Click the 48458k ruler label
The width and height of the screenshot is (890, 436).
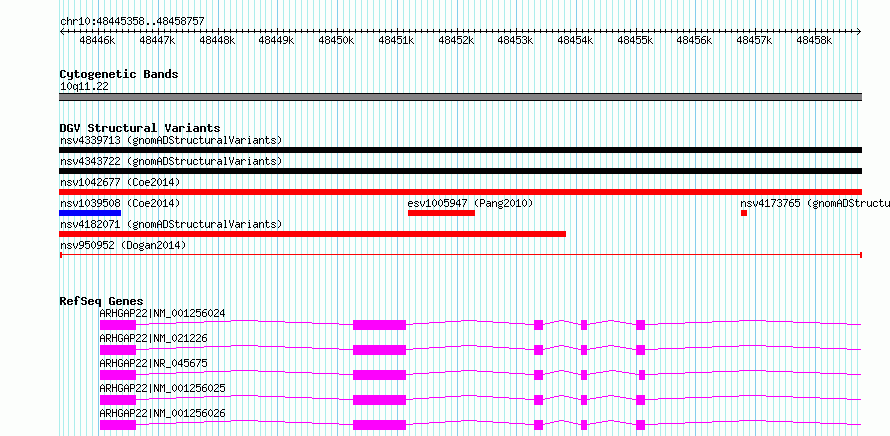coord(815,40)
